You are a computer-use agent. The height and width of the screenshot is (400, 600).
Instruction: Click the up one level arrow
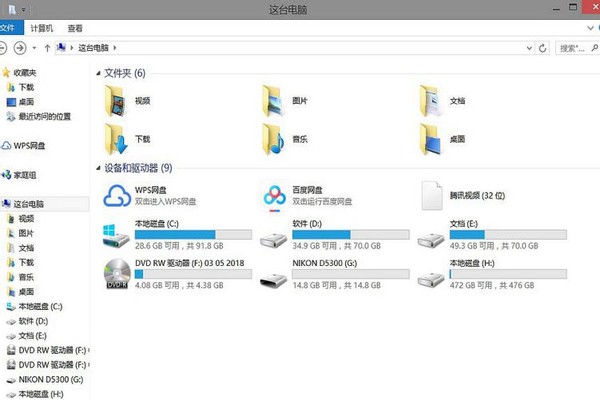point(47,48)
